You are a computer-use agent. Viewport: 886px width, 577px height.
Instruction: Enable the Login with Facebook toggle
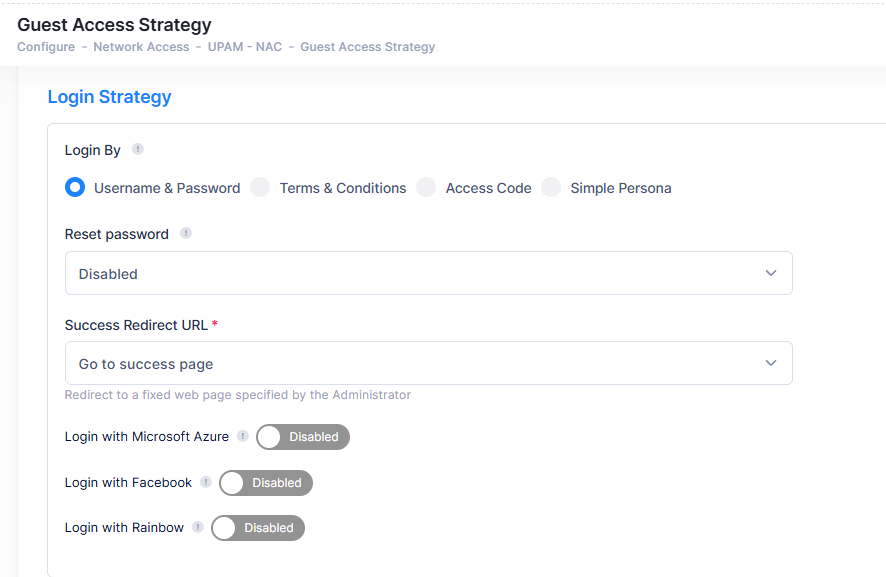point(265,483)
